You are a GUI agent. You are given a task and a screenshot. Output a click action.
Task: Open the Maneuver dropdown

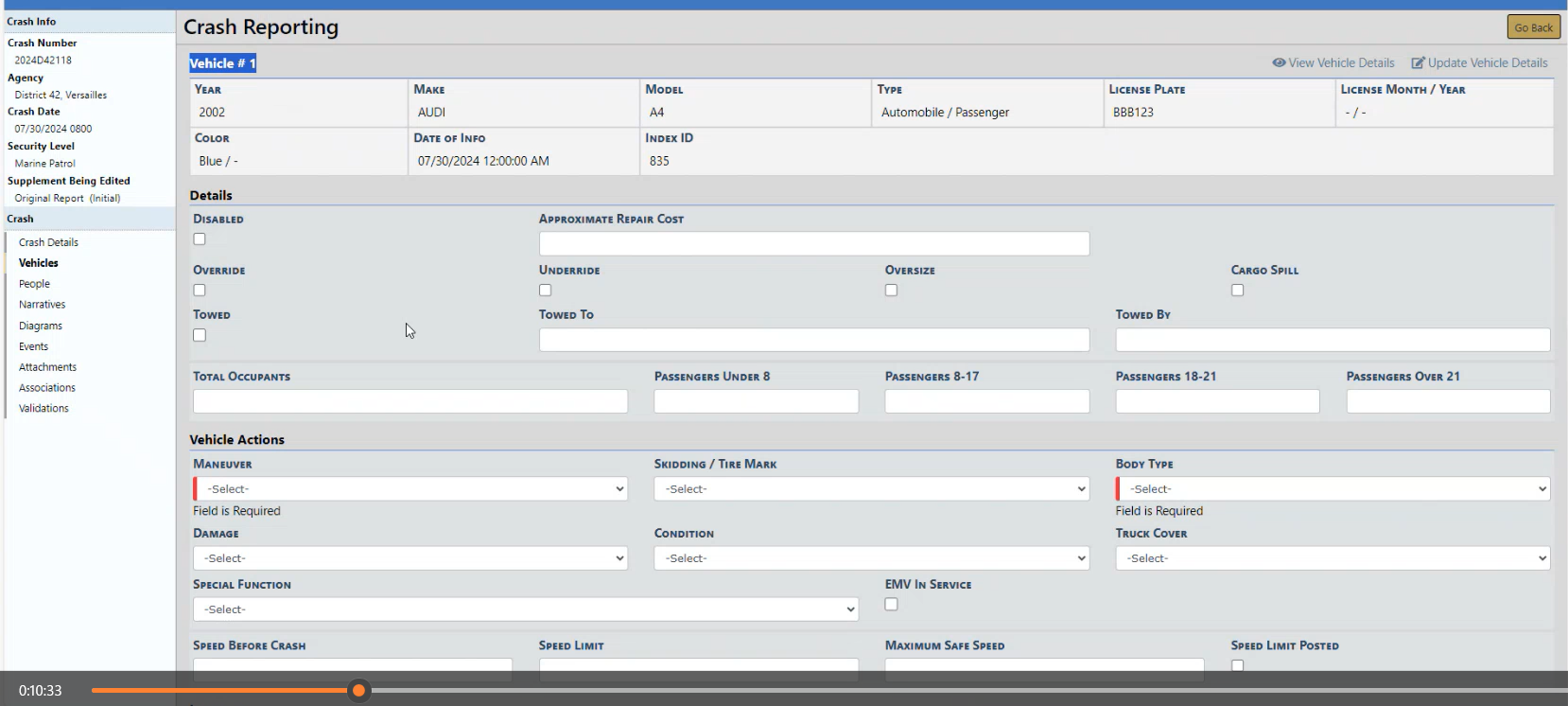coord(410,489)
